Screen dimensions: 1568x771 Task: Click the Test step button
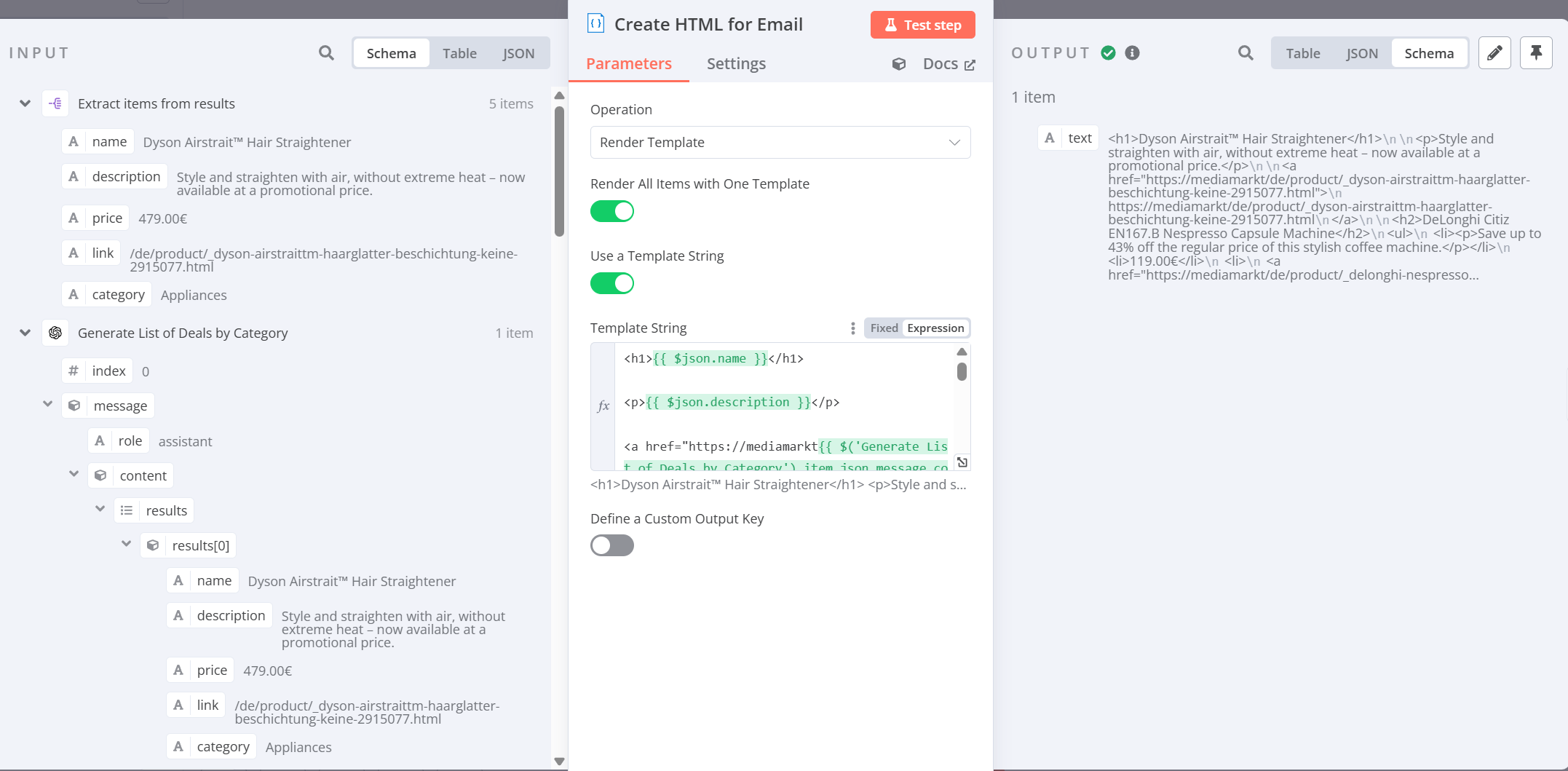pos(922,25)
